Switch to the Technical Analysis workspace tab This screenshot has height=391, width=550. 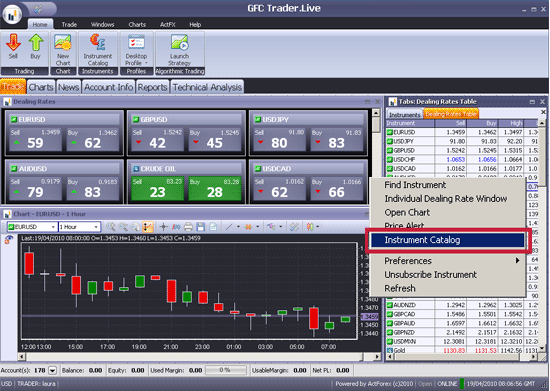[207, 87]
